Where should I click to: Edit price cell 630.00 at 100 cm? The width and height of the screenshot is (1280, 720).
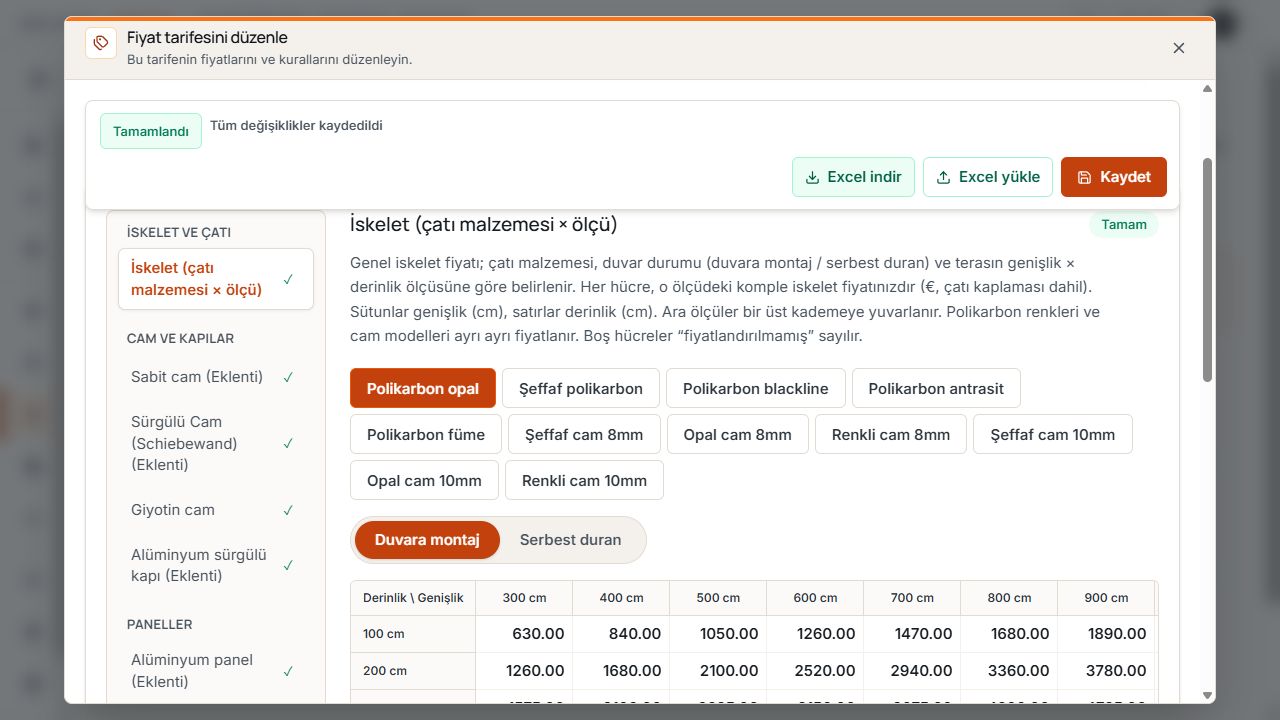(x=524, y=634)
